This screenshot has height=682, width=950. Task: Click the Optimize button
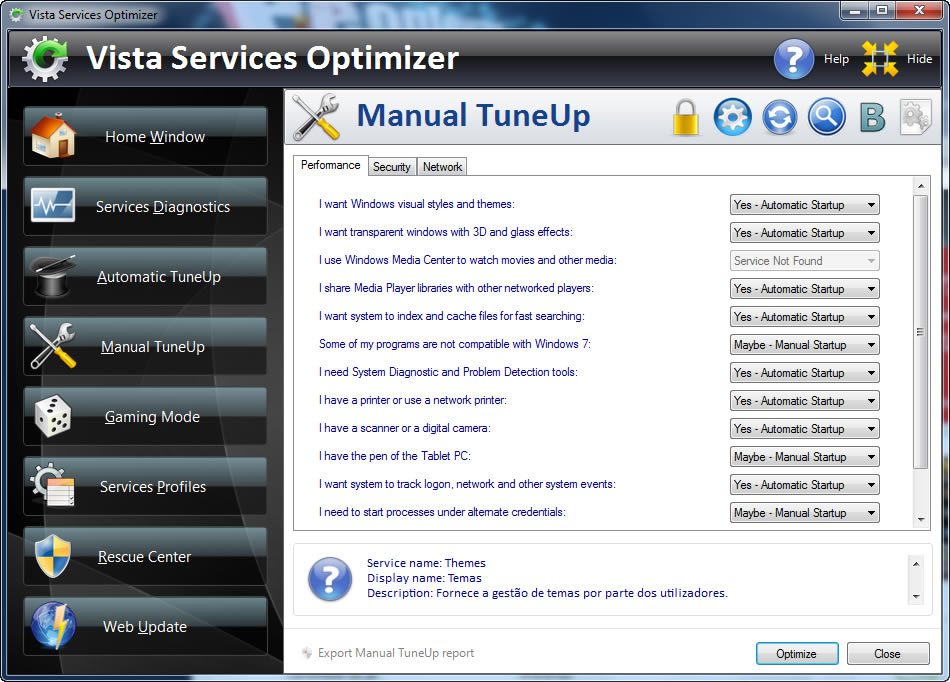pos(797,654)
